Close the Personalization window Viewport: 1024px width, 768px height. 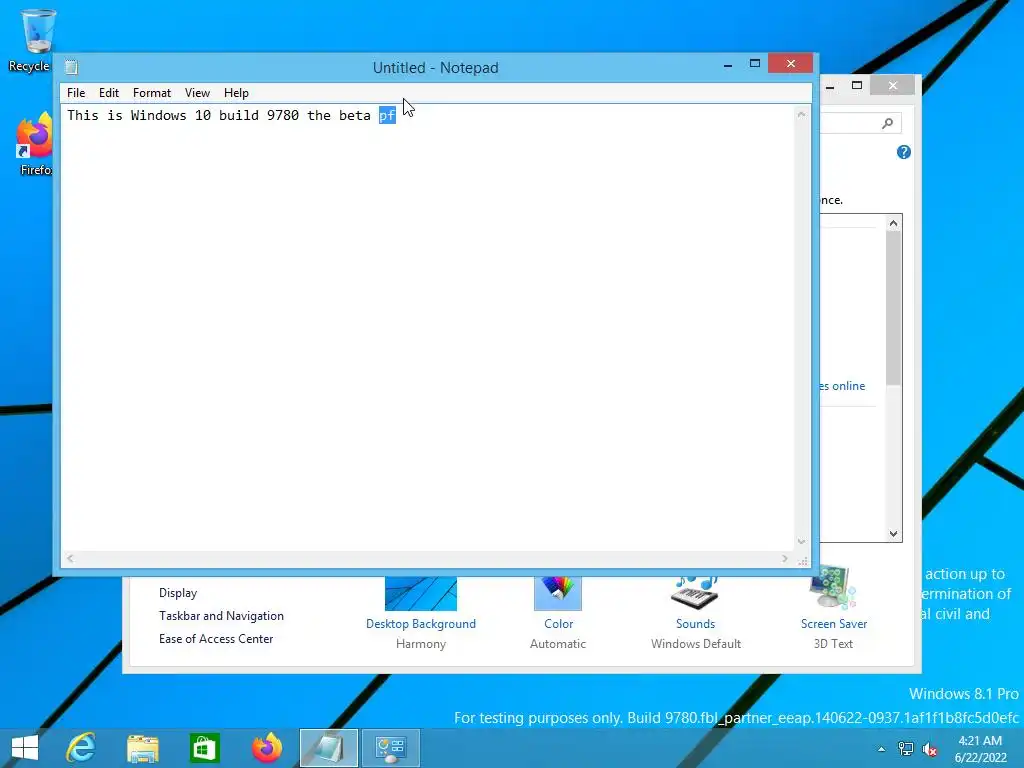point(893,85)
